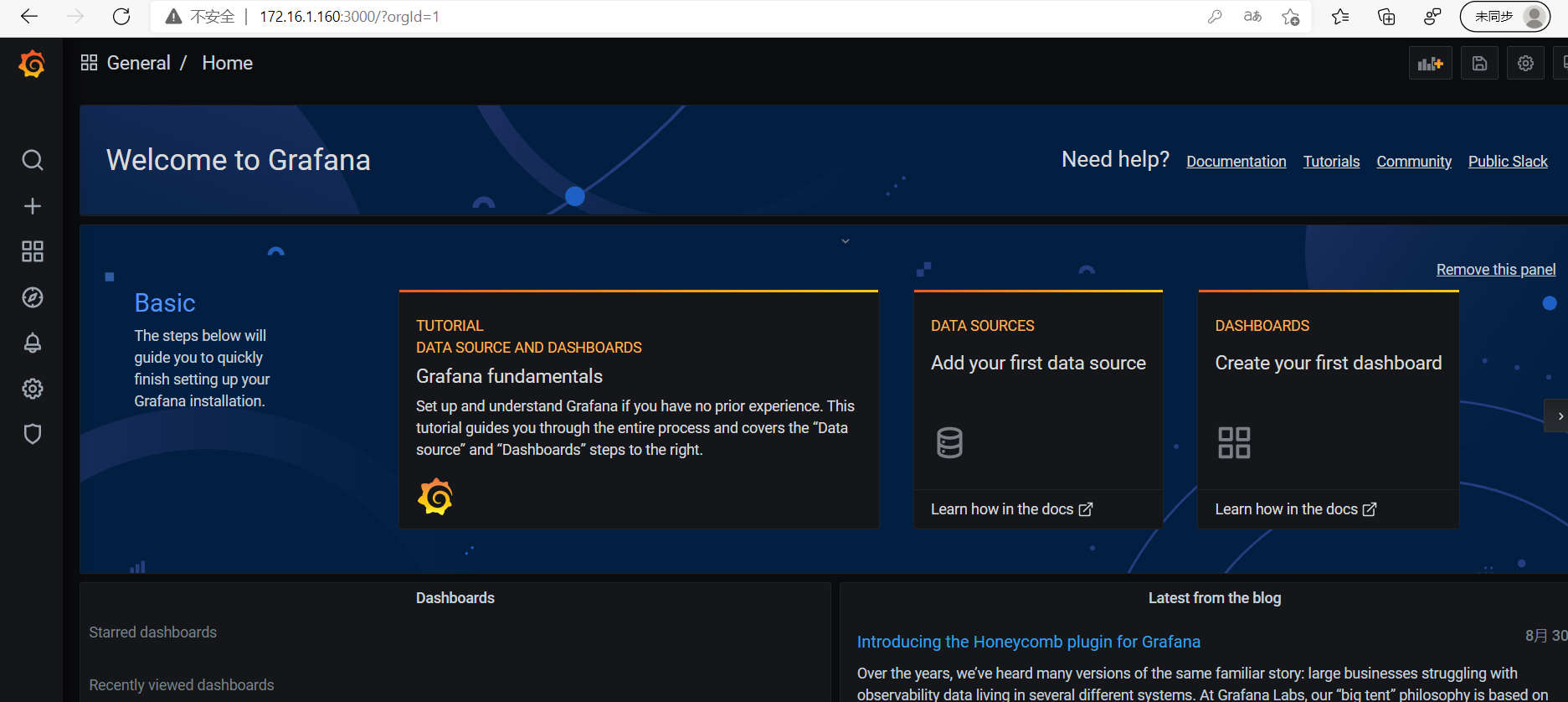Click the grid icon in the Dashboards card
The width and height of the screenshot is (1568, 702).
(1234, 442)
